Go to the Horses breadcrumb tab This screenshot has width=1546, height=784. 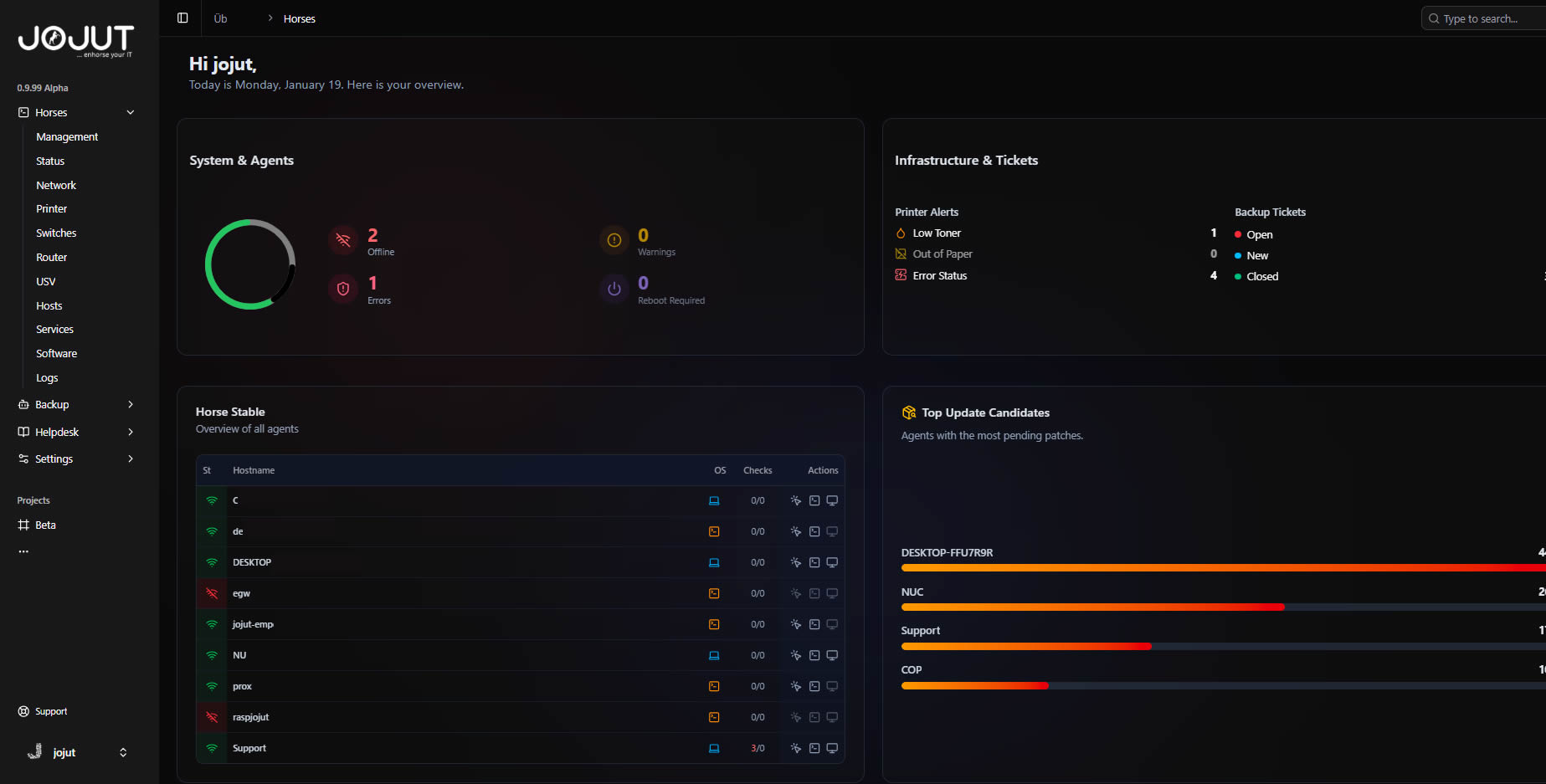click(300, 18)
